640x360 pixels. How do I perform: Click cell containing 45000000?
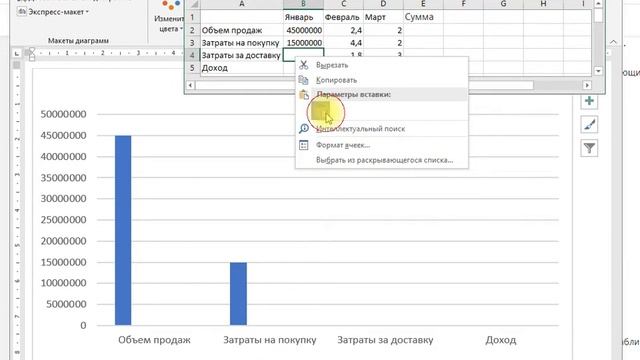coord(303,30)
